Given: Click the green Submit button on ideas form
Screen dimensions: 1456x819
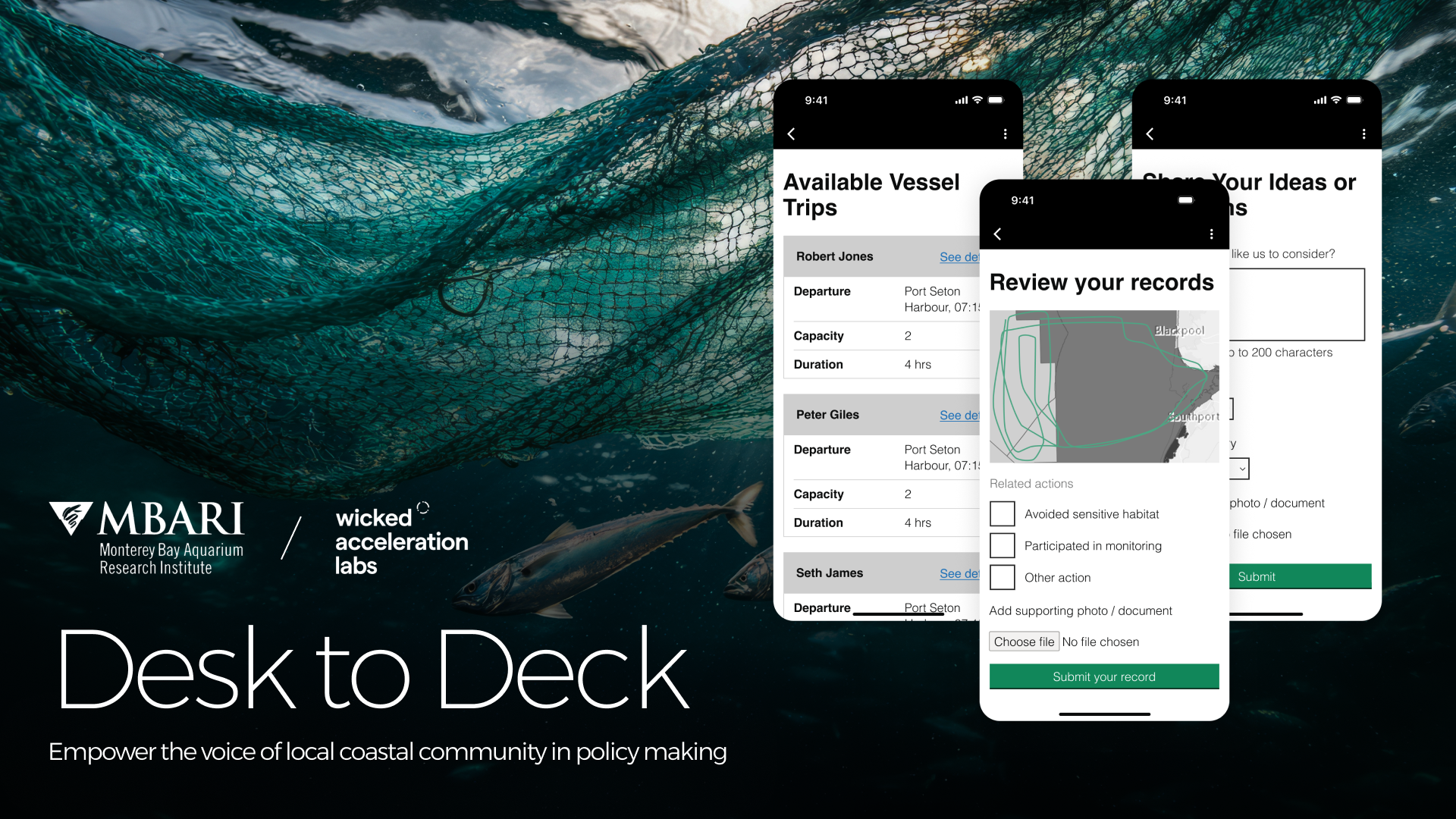Looking at the screenshot, I should [x=1299, y=577].
